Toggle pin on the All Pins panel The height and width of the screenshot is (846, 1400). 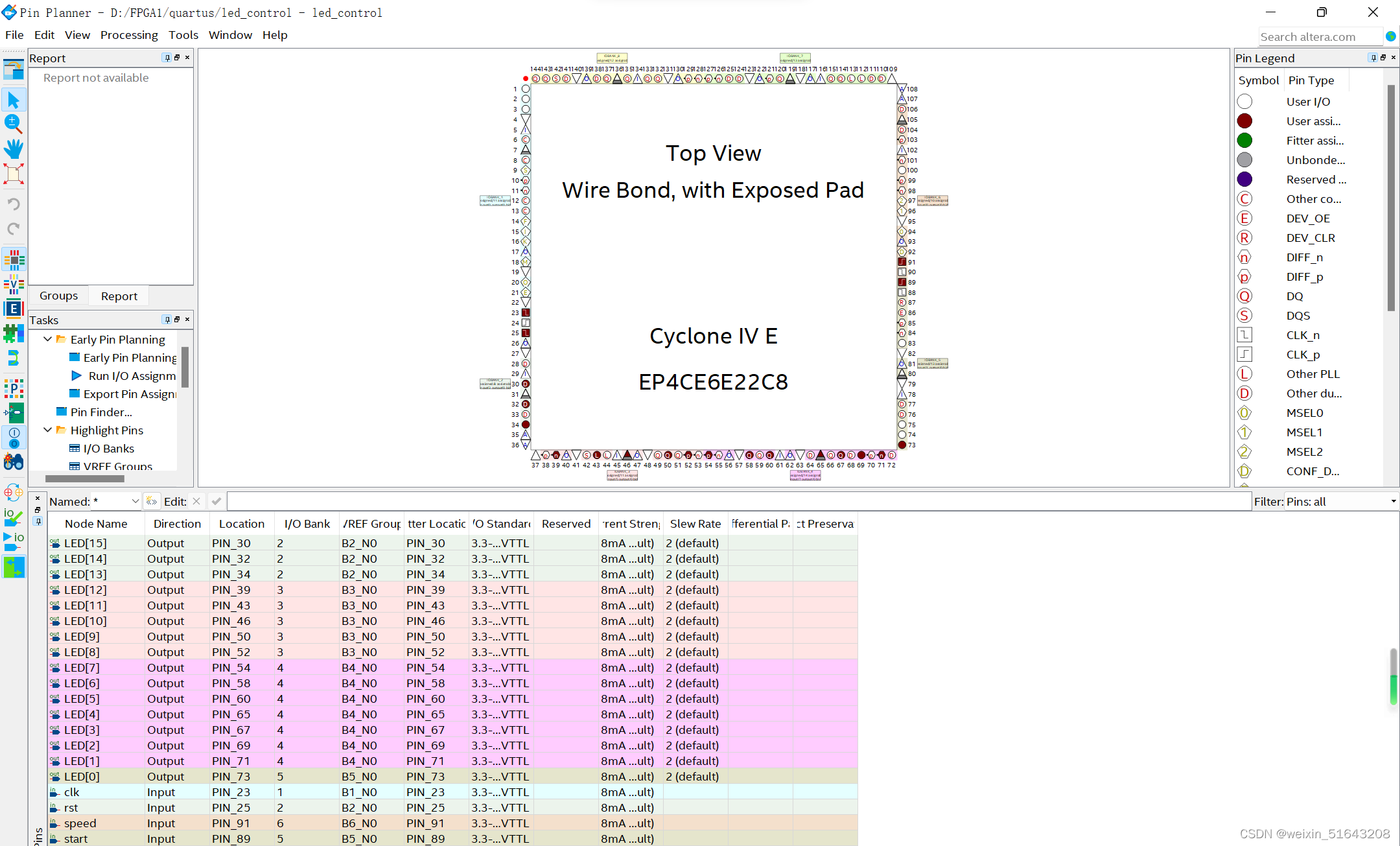(x=38, y=521)
